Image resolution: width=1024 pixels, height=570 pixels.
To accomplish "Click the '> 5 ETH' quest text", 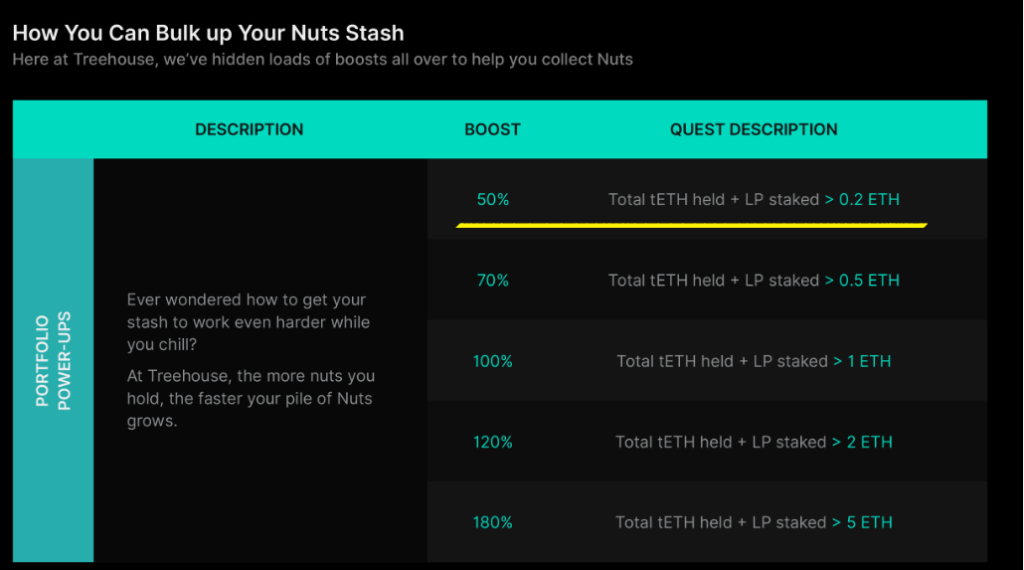I will [x=862, y=522].
